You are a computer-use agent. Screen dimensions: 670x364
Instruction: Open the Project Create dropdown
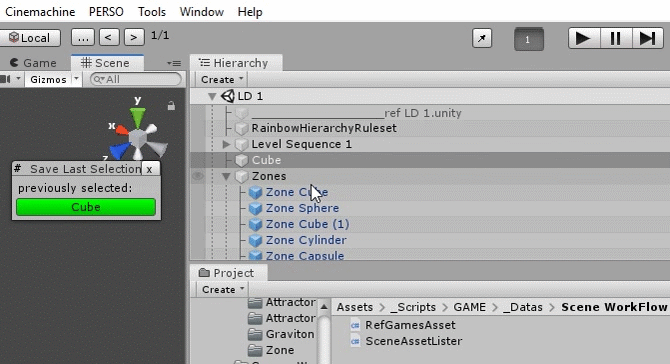coord(222,289)
